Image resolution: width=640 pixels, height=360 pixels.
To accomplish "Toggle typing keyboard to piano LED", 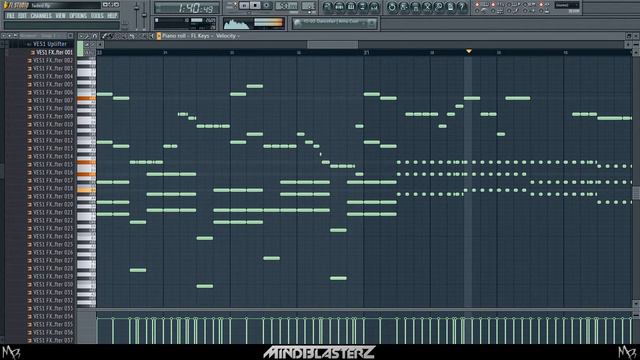I will pyautogui.click(x=477, y=4).
